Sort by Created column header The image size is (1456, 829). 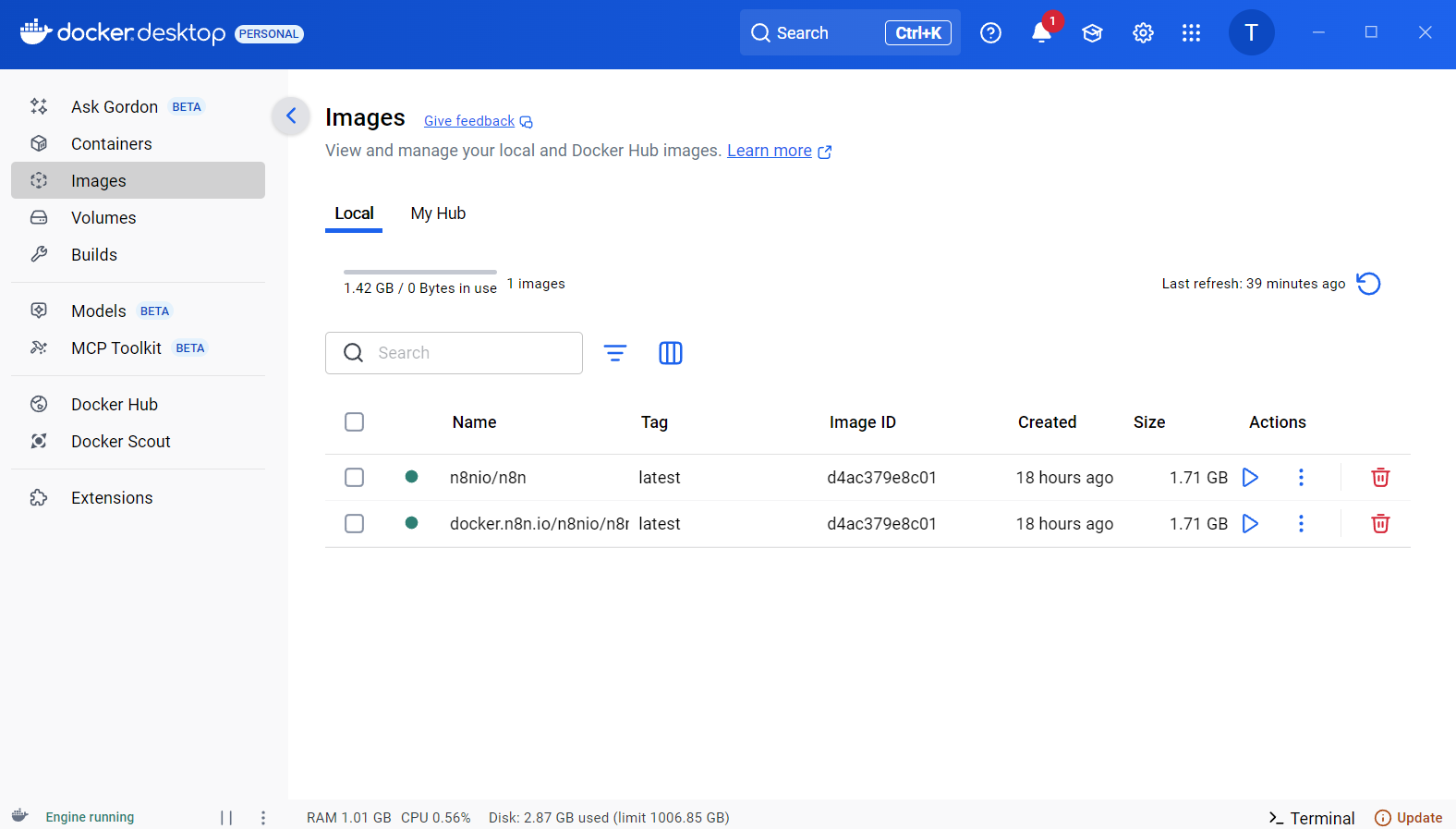[1047, 422]
